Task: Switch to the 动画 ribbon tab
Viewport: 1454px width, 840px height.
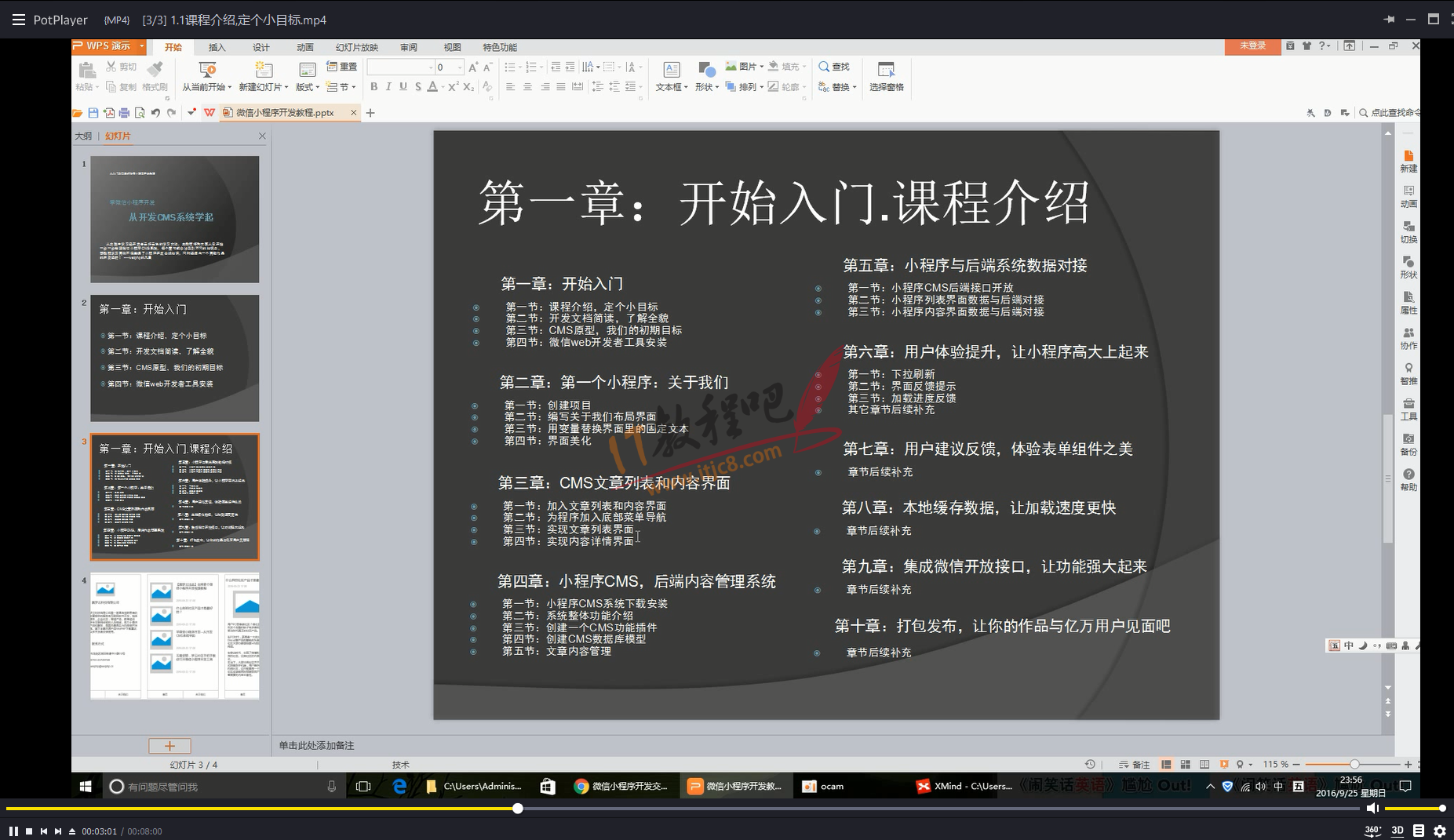Action: [x=305, y=47]
